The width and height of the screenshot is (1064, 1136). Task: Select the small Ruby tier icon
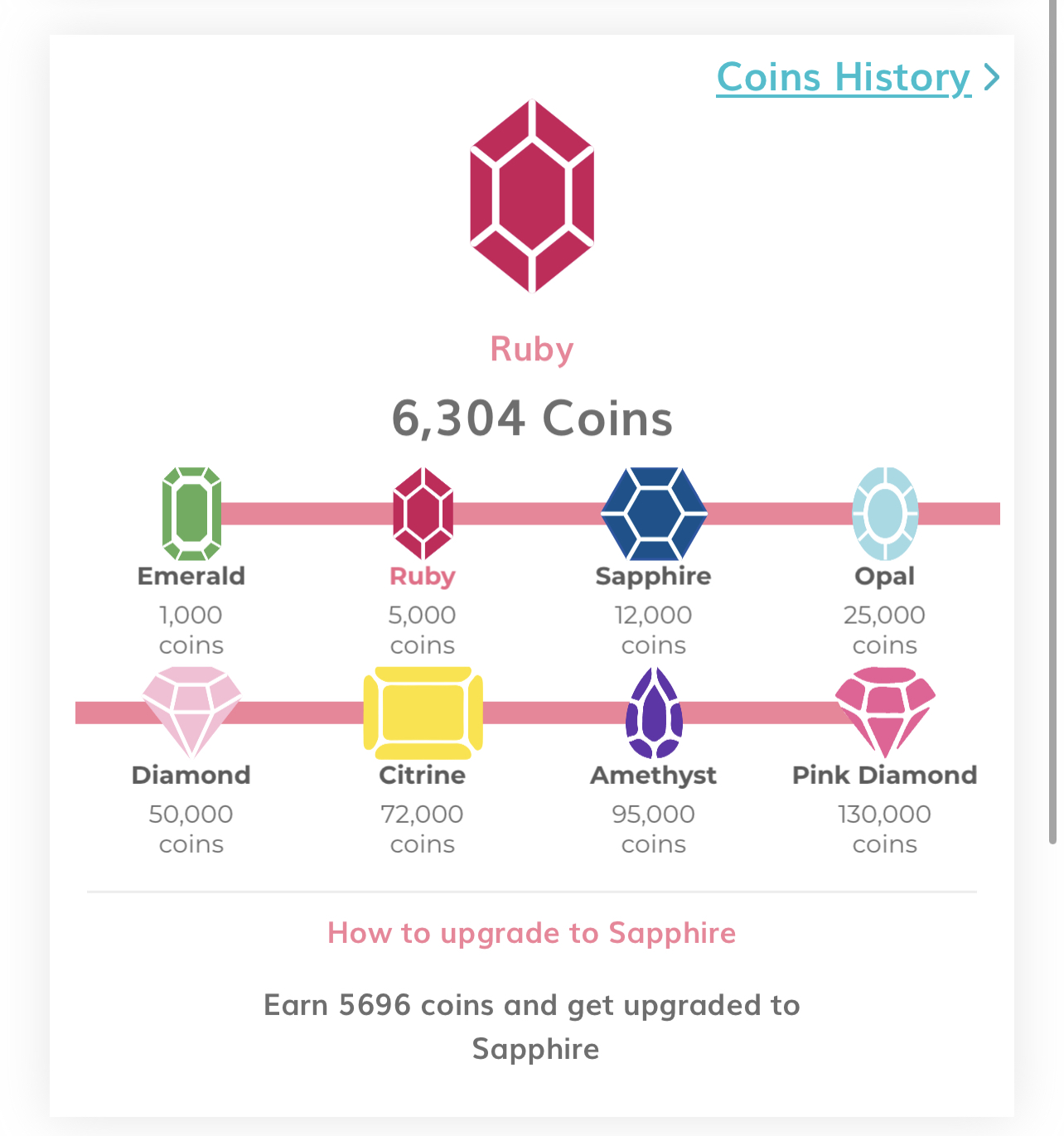pos(423,514)
